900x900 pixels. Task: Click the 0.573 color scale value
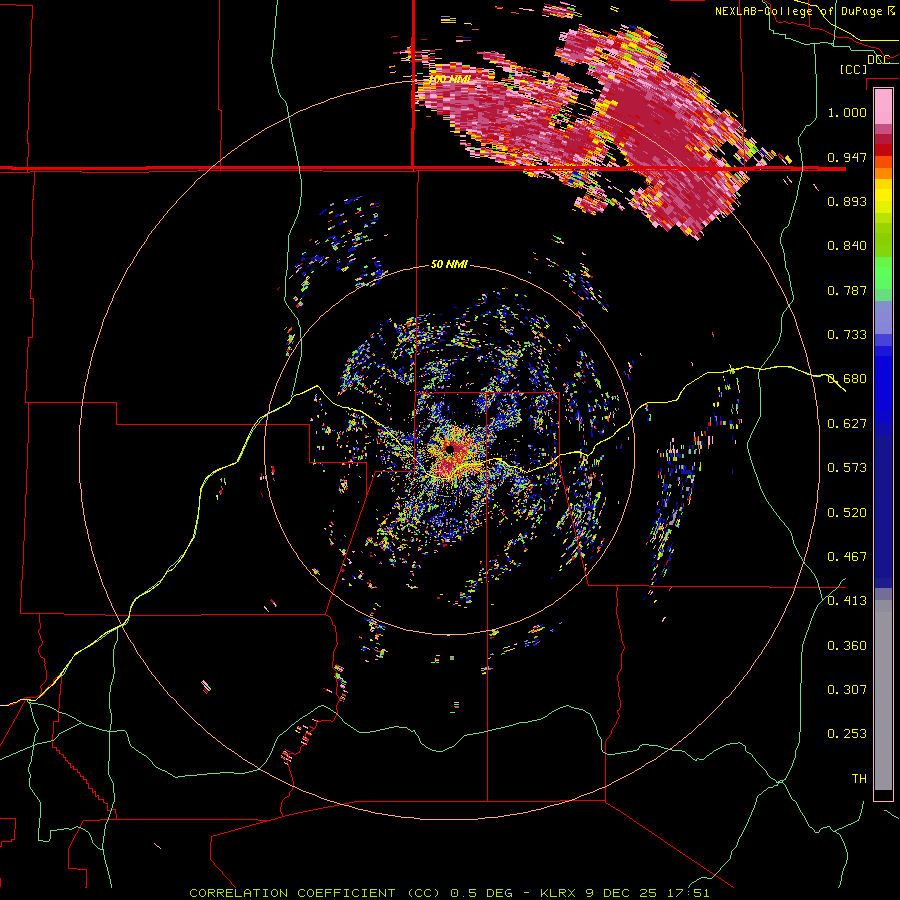(847, 468)
